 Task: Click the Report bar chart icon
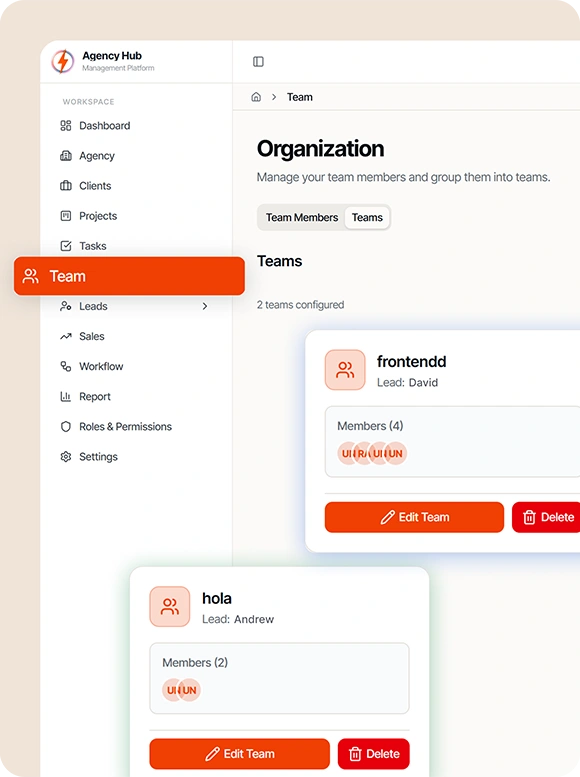coord(65,396)
